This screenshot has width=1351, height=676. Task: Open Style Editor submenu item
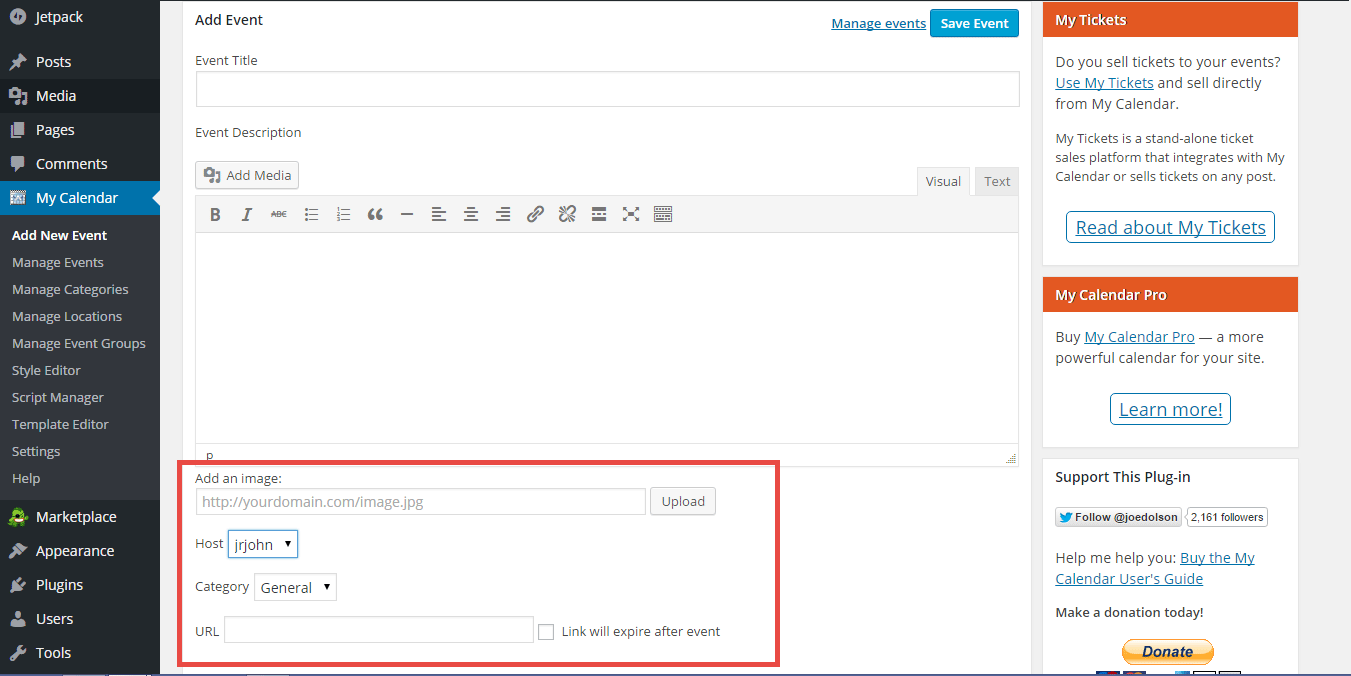point(46,370)
